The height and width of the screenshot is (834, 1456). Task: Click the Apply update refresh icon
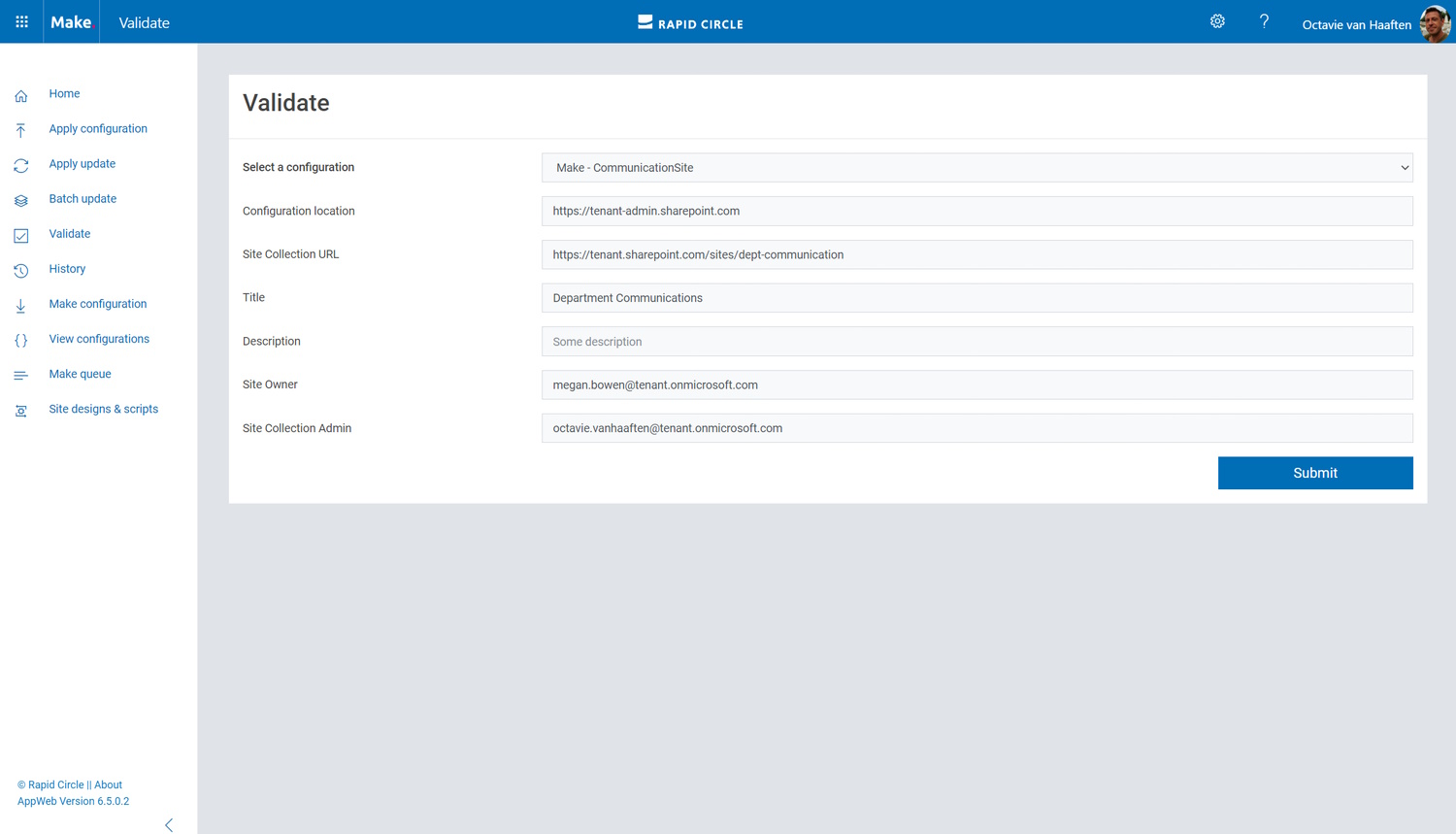tap(21, 165)
